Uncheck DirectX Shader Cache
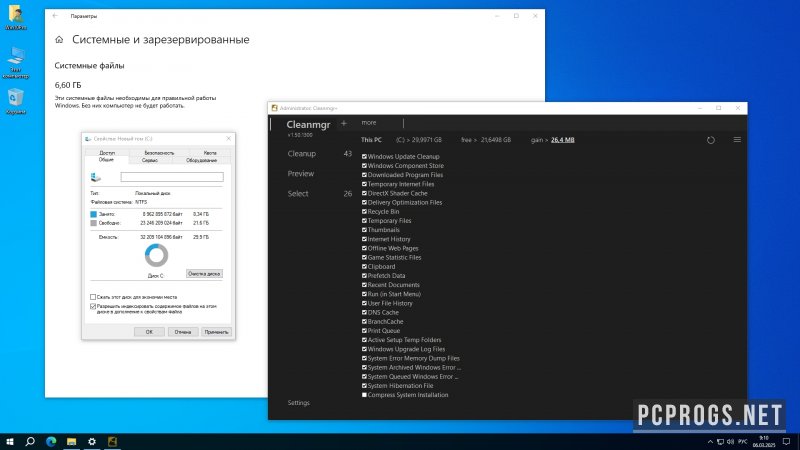Viewport: 800px width, 450px height. pyautogui.click(x=364, y=193)
